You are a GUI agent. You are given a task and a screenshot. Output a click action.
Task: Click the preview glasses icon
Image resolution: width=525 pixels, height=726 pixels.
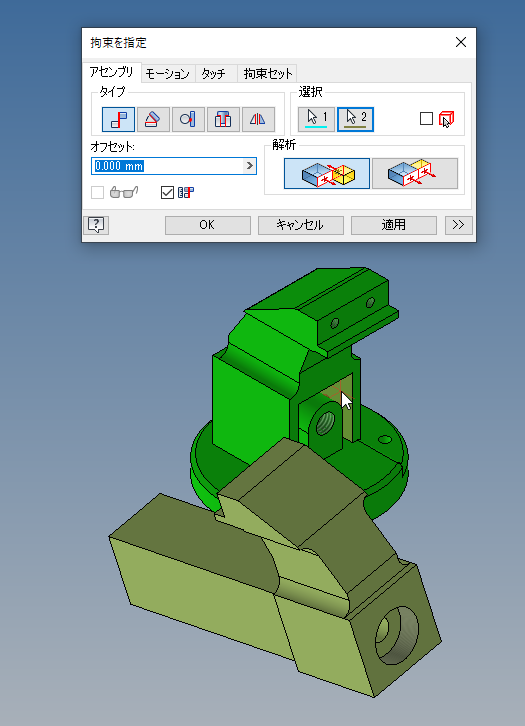coord(124,192)
